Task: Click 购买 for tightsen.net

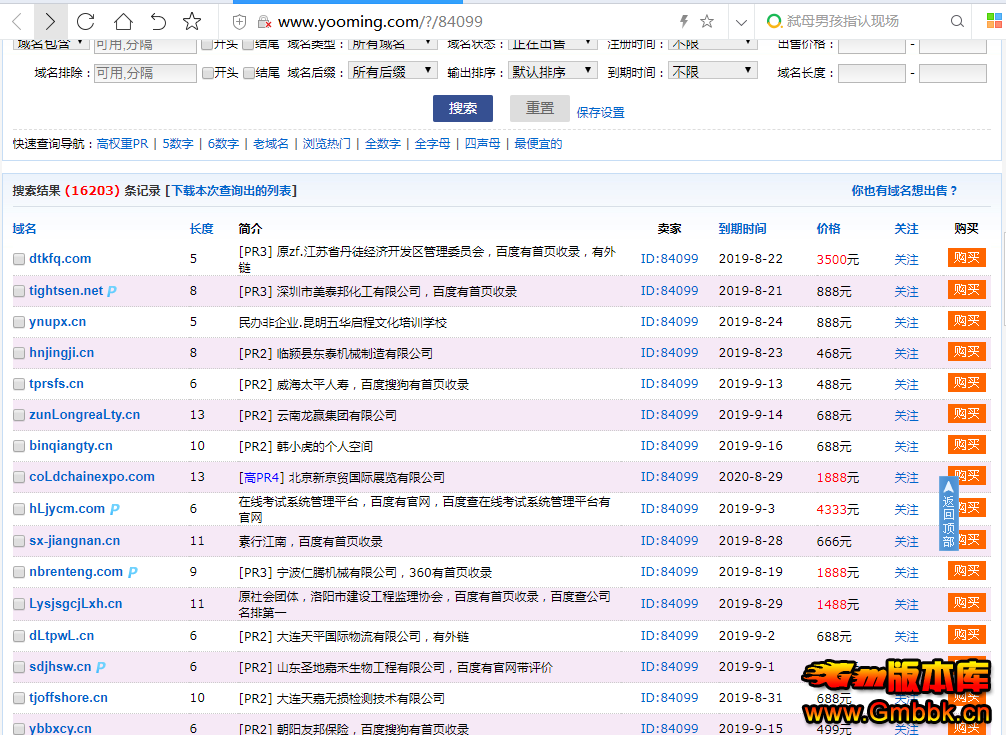Action: (966, 290)
